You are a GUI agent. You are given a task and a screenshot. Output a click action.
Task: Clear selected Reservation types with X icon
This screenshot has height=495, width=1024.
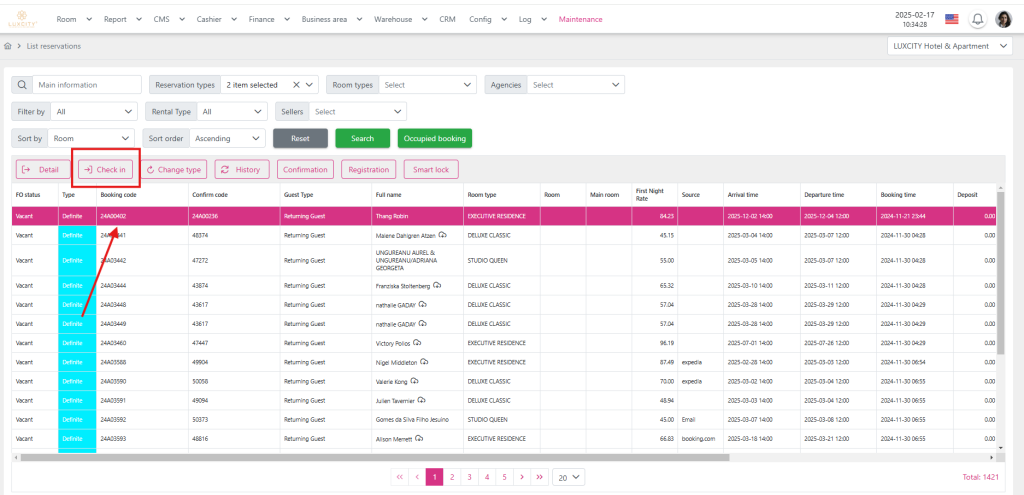pyautogui.click(x=295, y=85)
